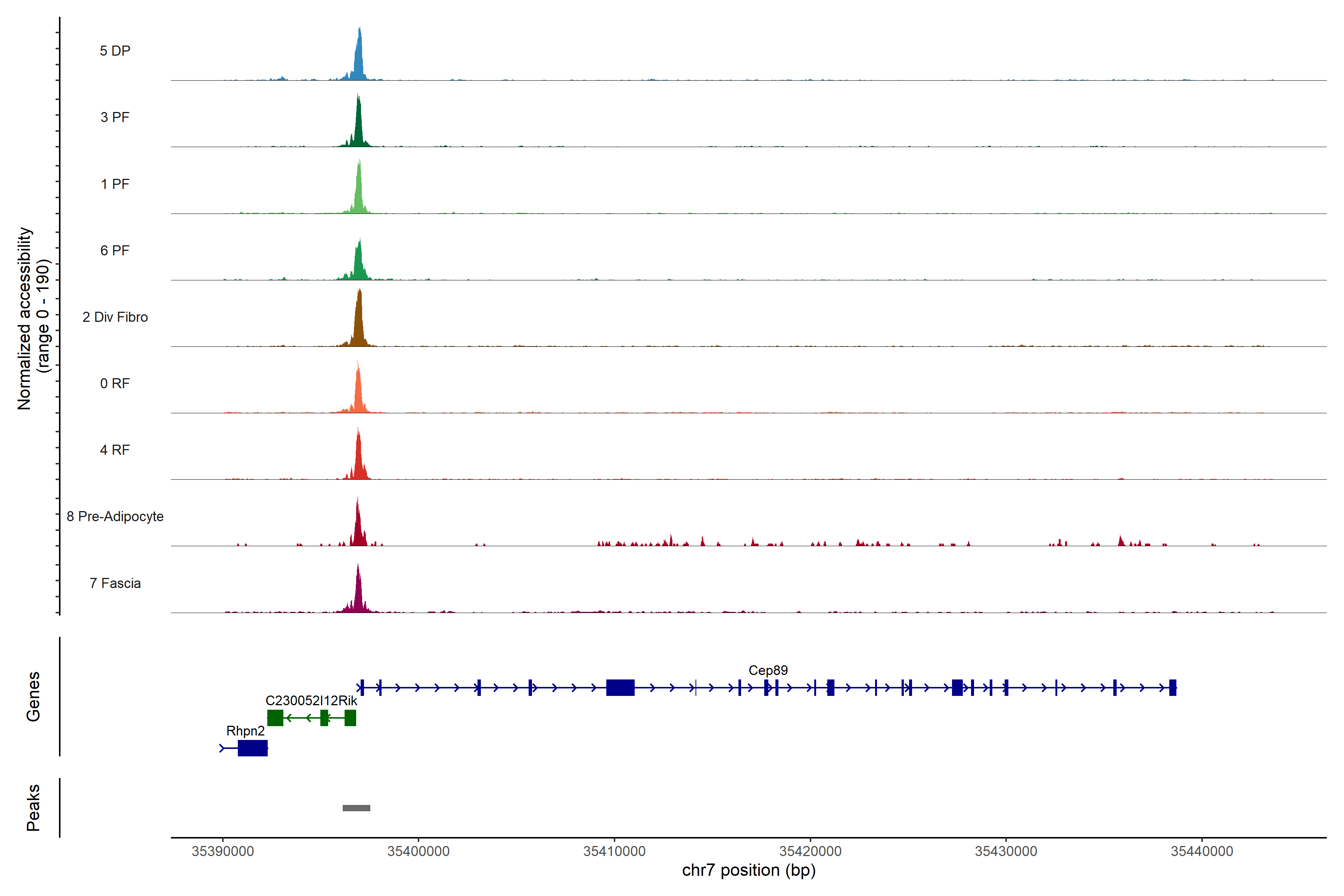
Task: Click the gray peak bar in Peaks track
Action: 356,808
